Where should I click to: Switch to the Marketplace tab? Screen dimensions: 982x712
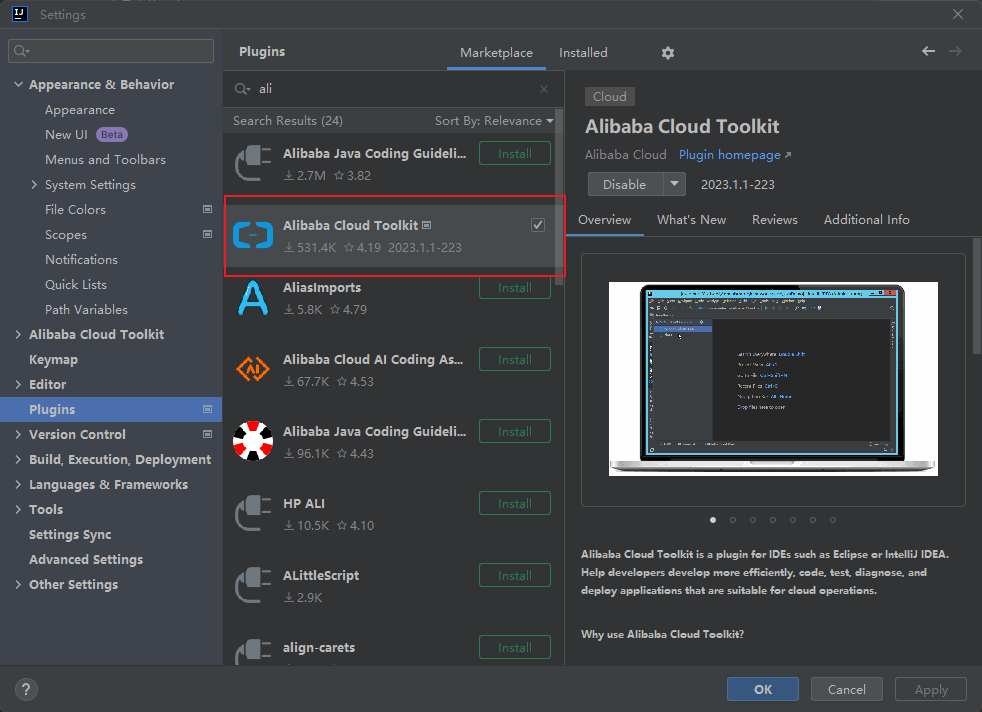point(496,53)
